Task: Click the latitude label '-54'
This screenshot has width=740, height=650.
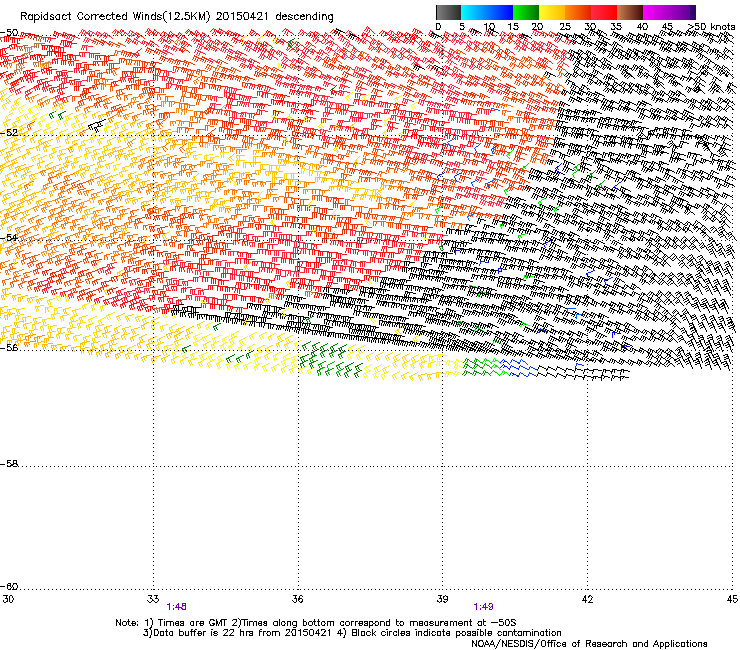Action: click(9, 237)
